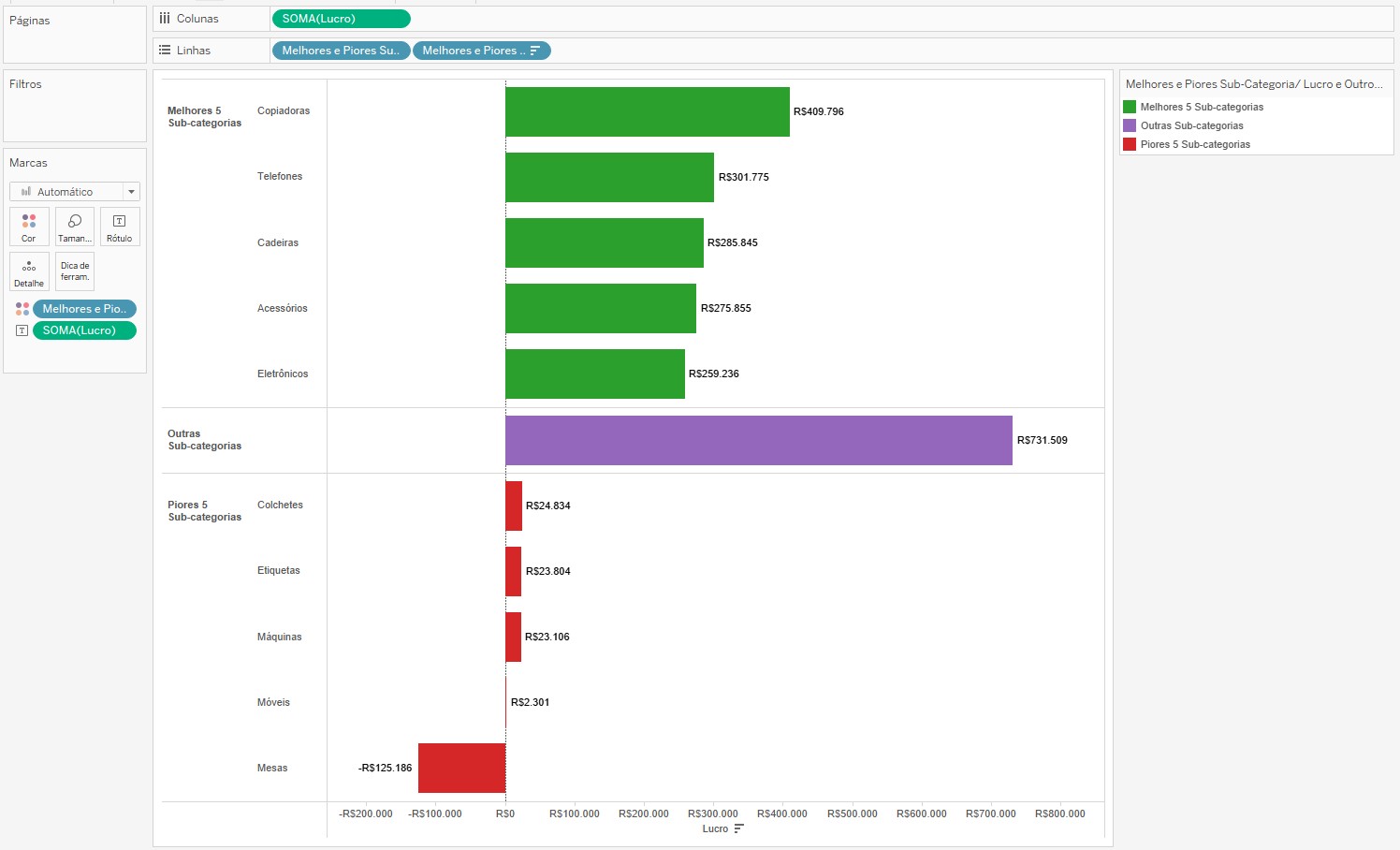1400x850 pixels.
Task: Select the Máquinas red bar
Action: pyautogui.click(x=513, y=637)
